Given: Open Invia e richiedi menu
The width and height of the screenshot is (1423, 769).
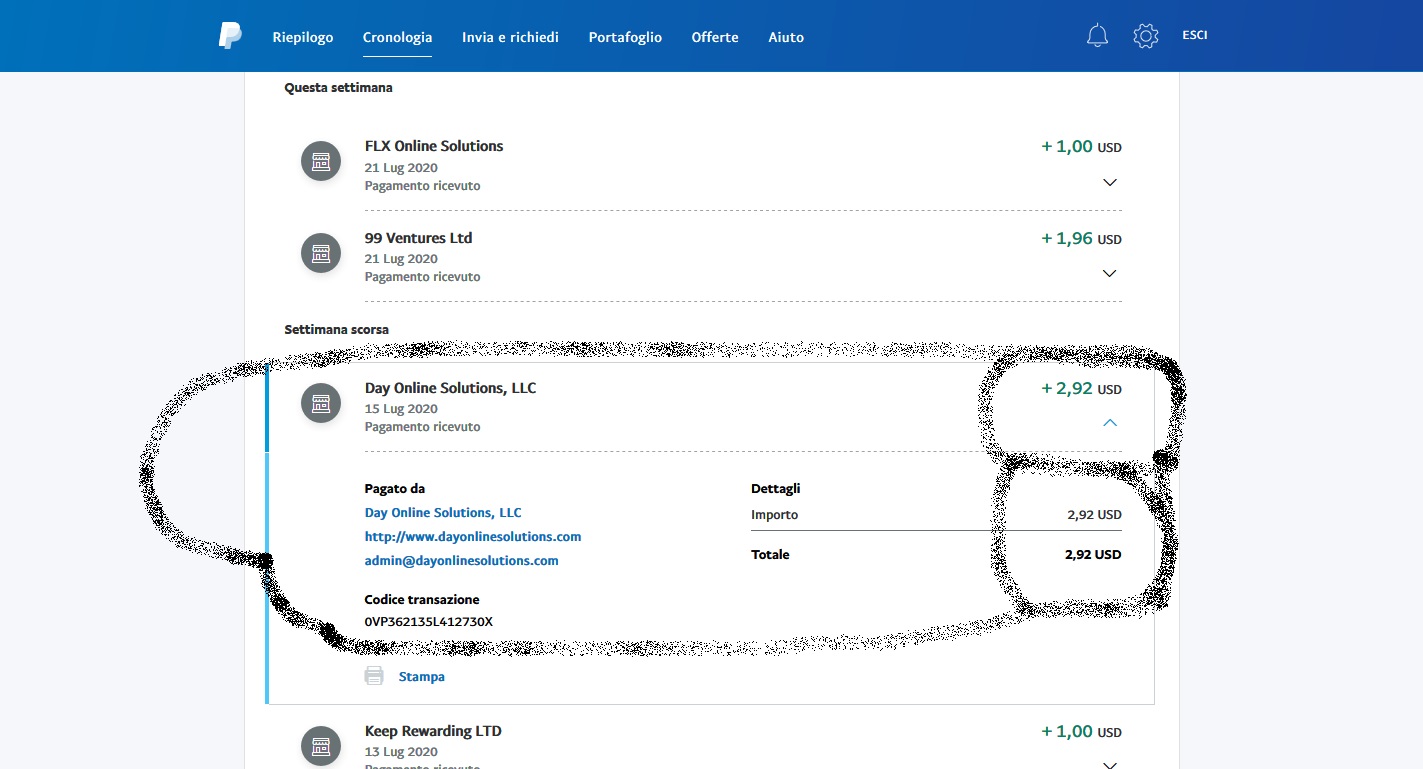Looking at the screenshot, I should coord(510,37).
